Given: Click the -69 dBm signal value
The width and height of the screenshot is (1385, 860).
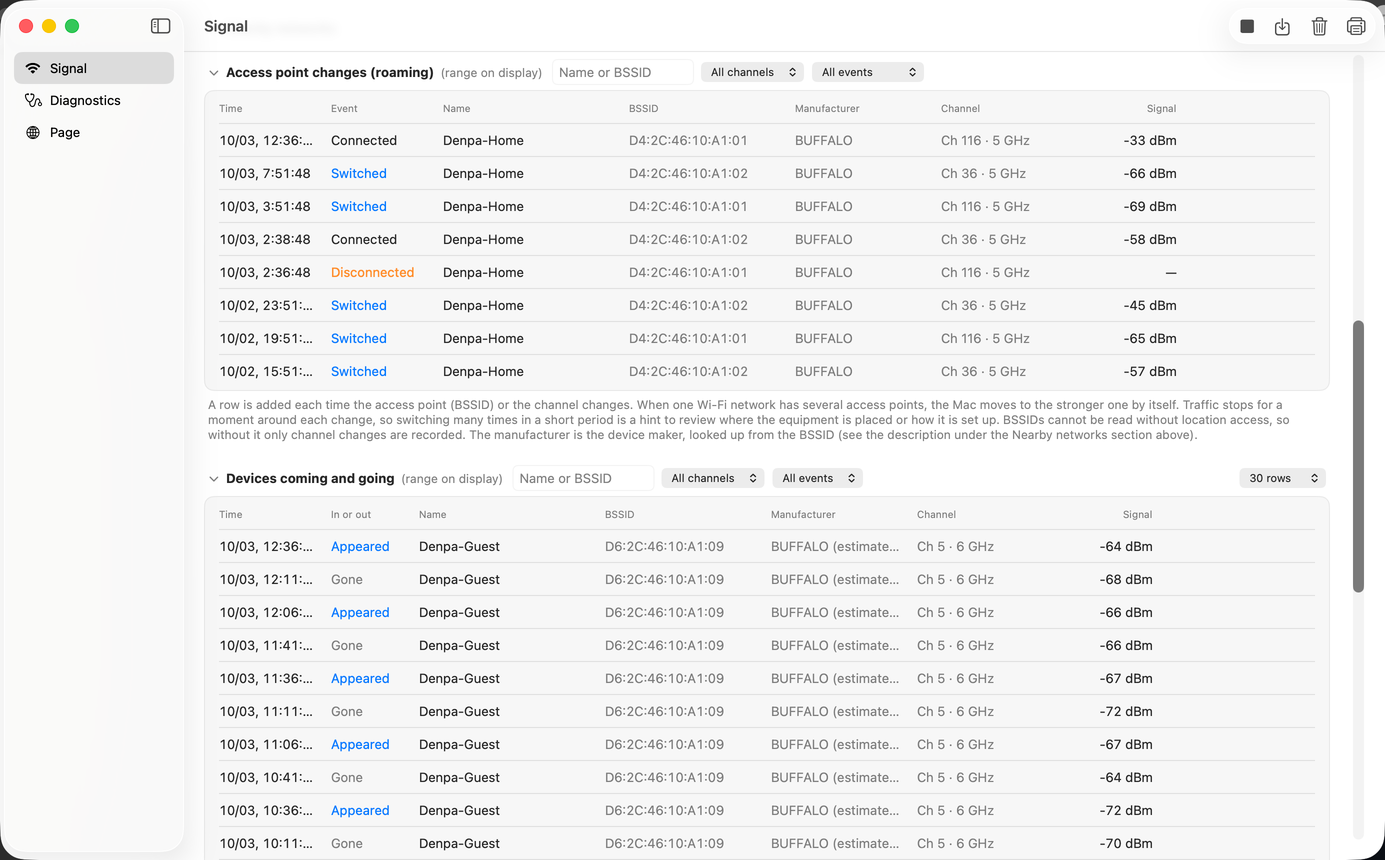Looking at the screenshot, I should pos(1150,206).
